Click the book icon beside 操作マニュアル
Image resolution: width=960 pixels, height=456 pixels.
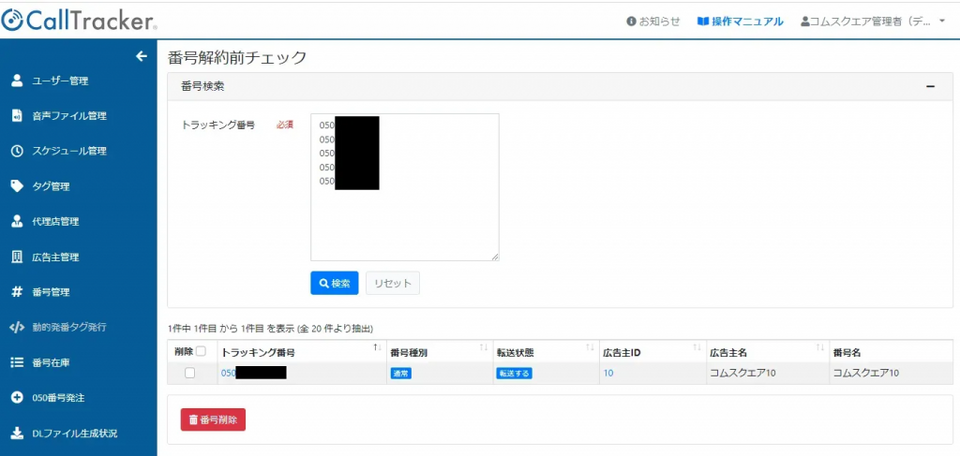702,21
